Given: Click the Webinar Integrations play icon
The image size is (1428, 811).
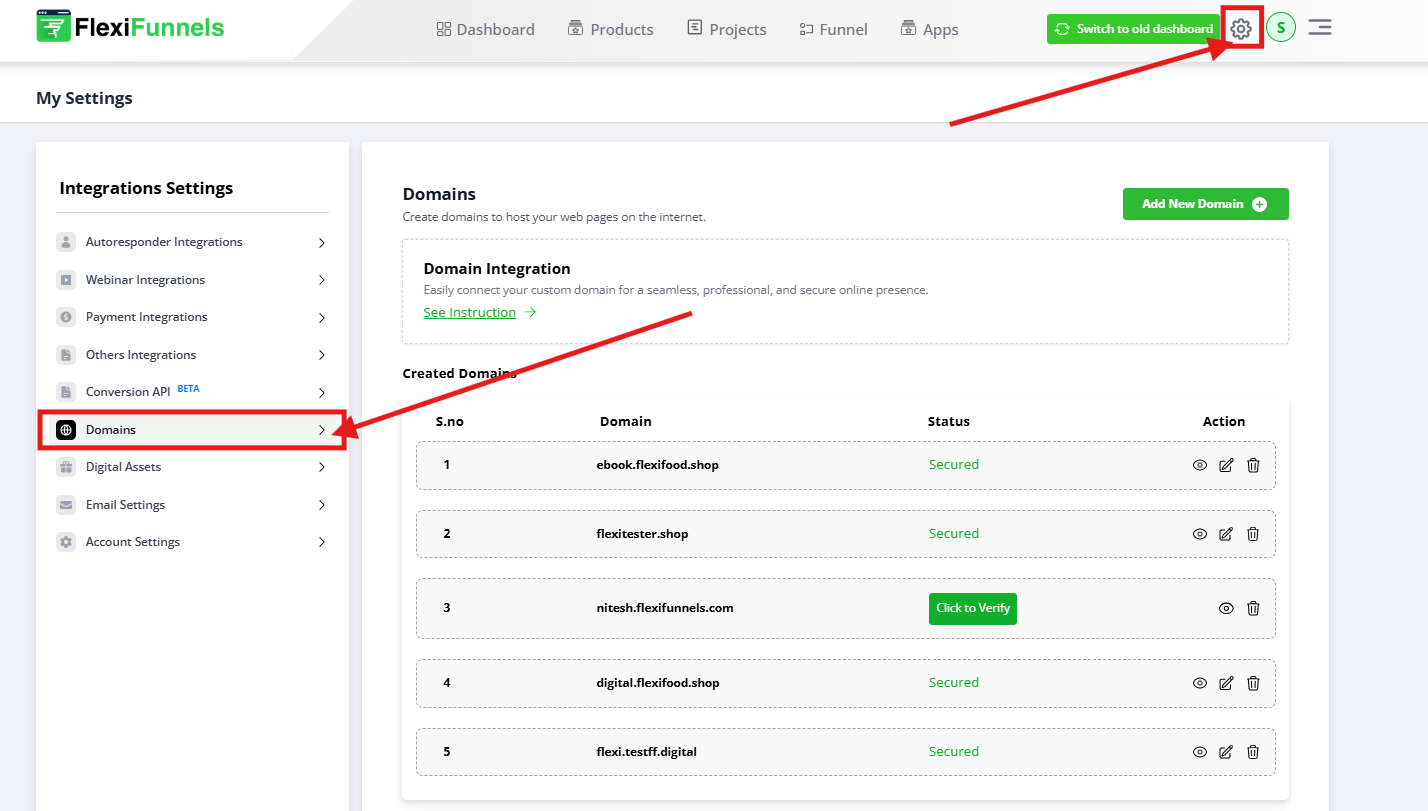Looking at the screenshot, I should [x=66, y=280].
